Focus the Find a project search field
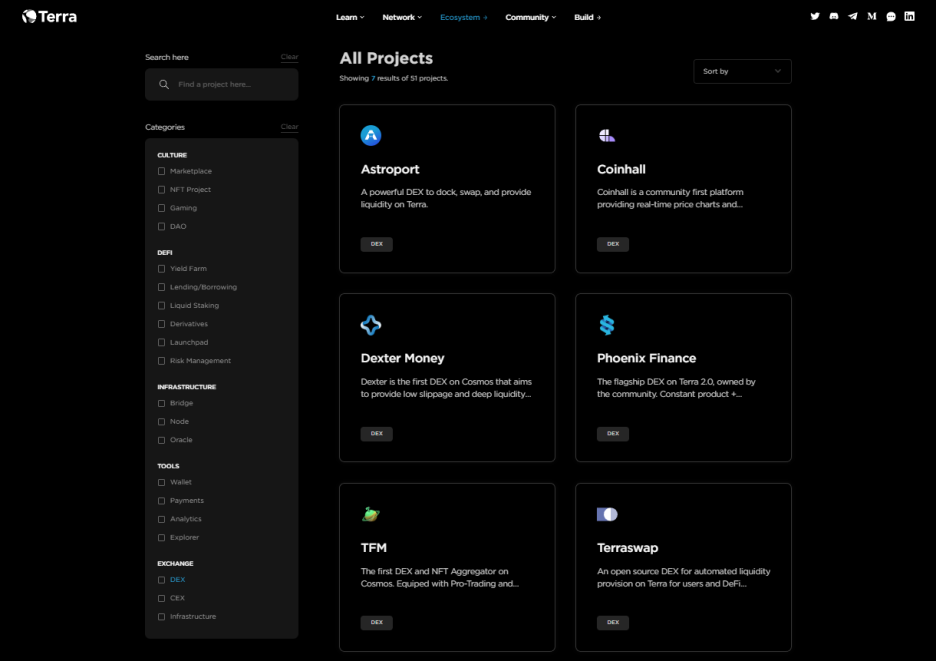The width and height of the screenshot is (936, 661). pos(221,84)
